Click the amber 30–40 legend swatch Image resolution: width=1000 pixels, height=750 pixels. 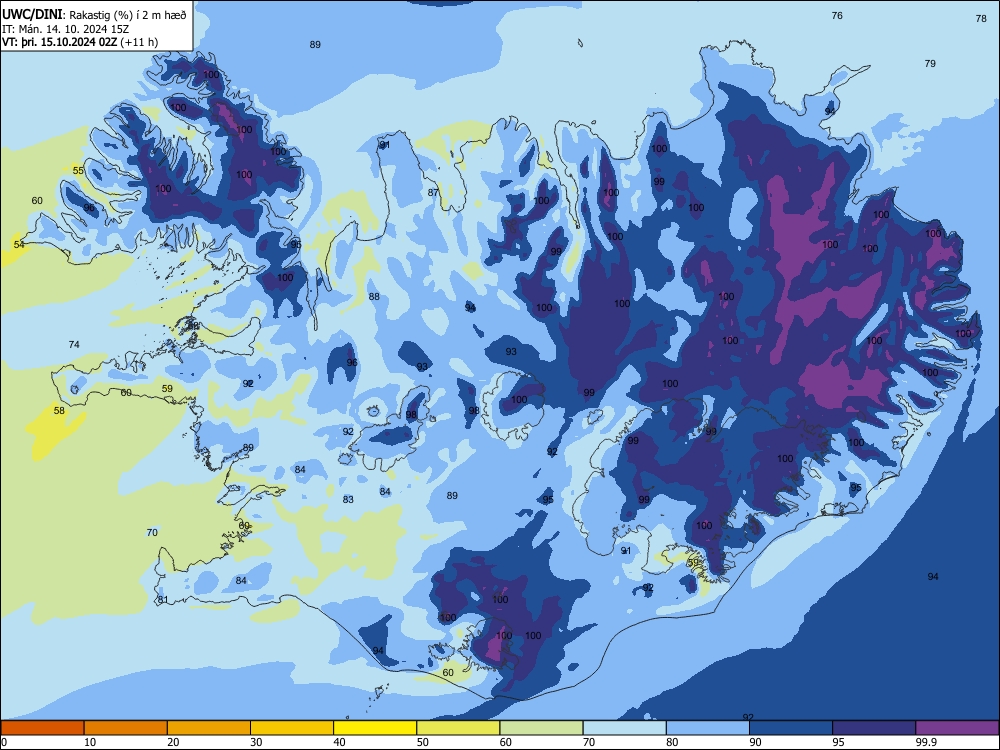(292, 728)
